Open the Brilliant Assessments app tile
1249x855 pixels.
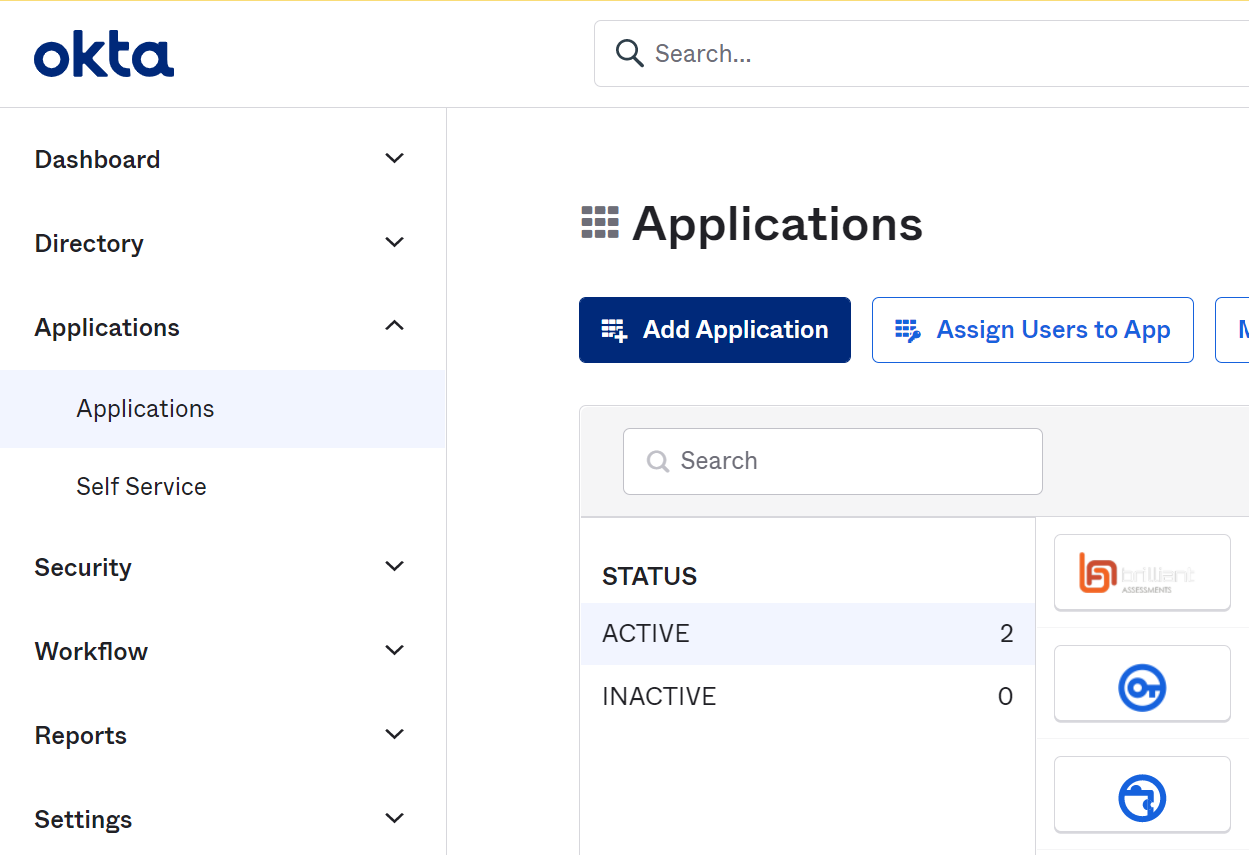pos(1141,572)
